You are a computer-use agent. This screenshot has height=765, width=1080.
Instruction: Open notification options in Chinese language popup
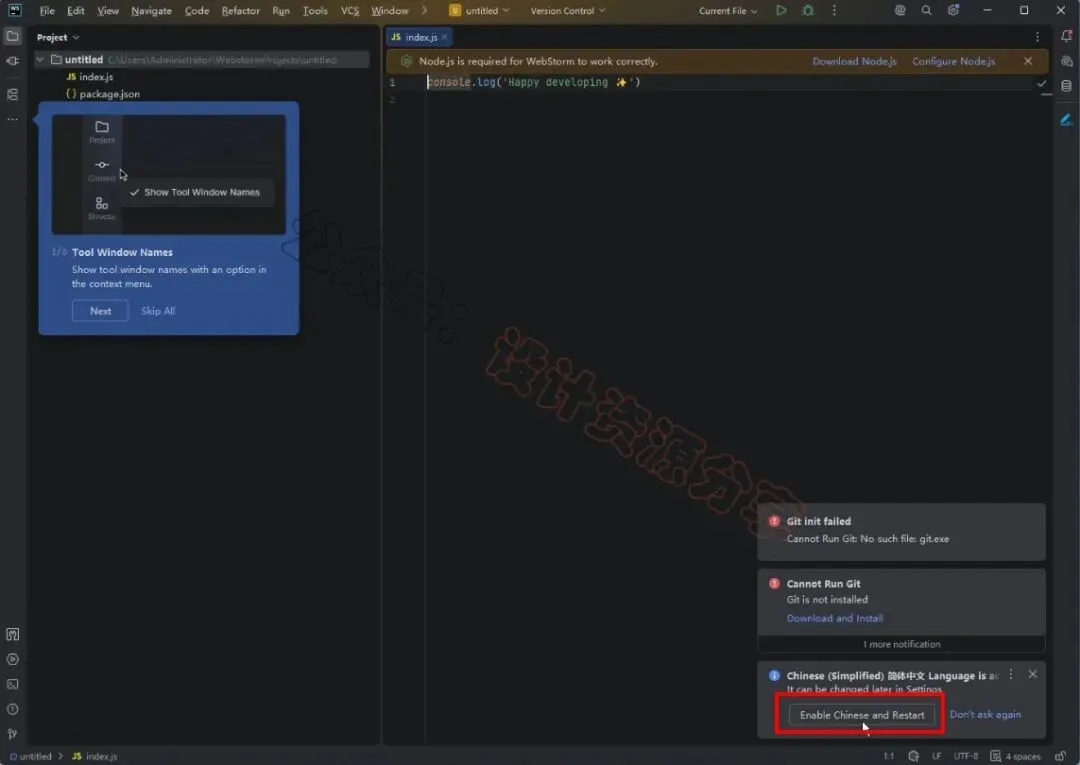(x=1010, y=675)
